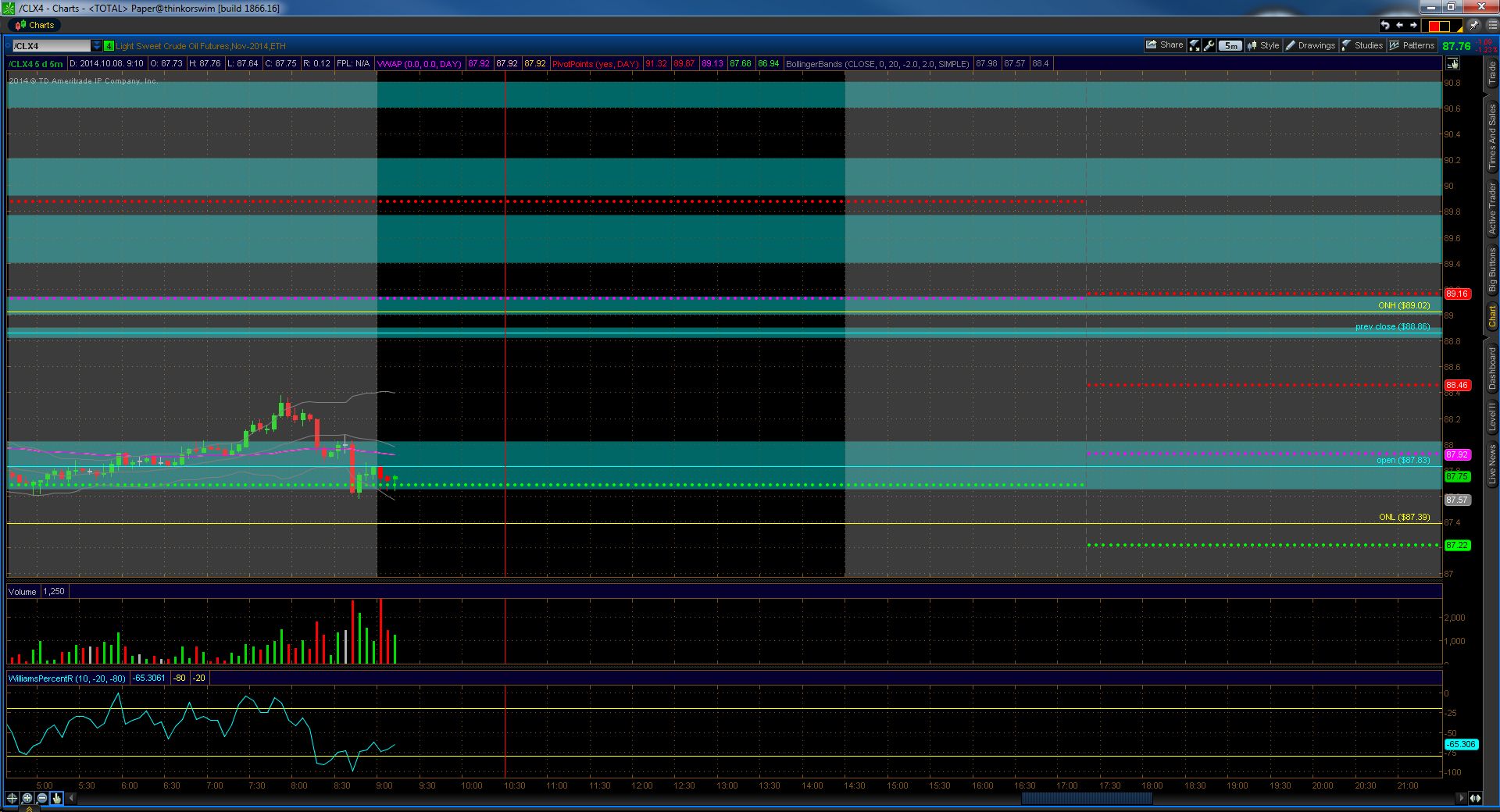This screenshot has width=1500, height=812.
Task: Click the last price 87.76 quote
Action: [1456, 46]
